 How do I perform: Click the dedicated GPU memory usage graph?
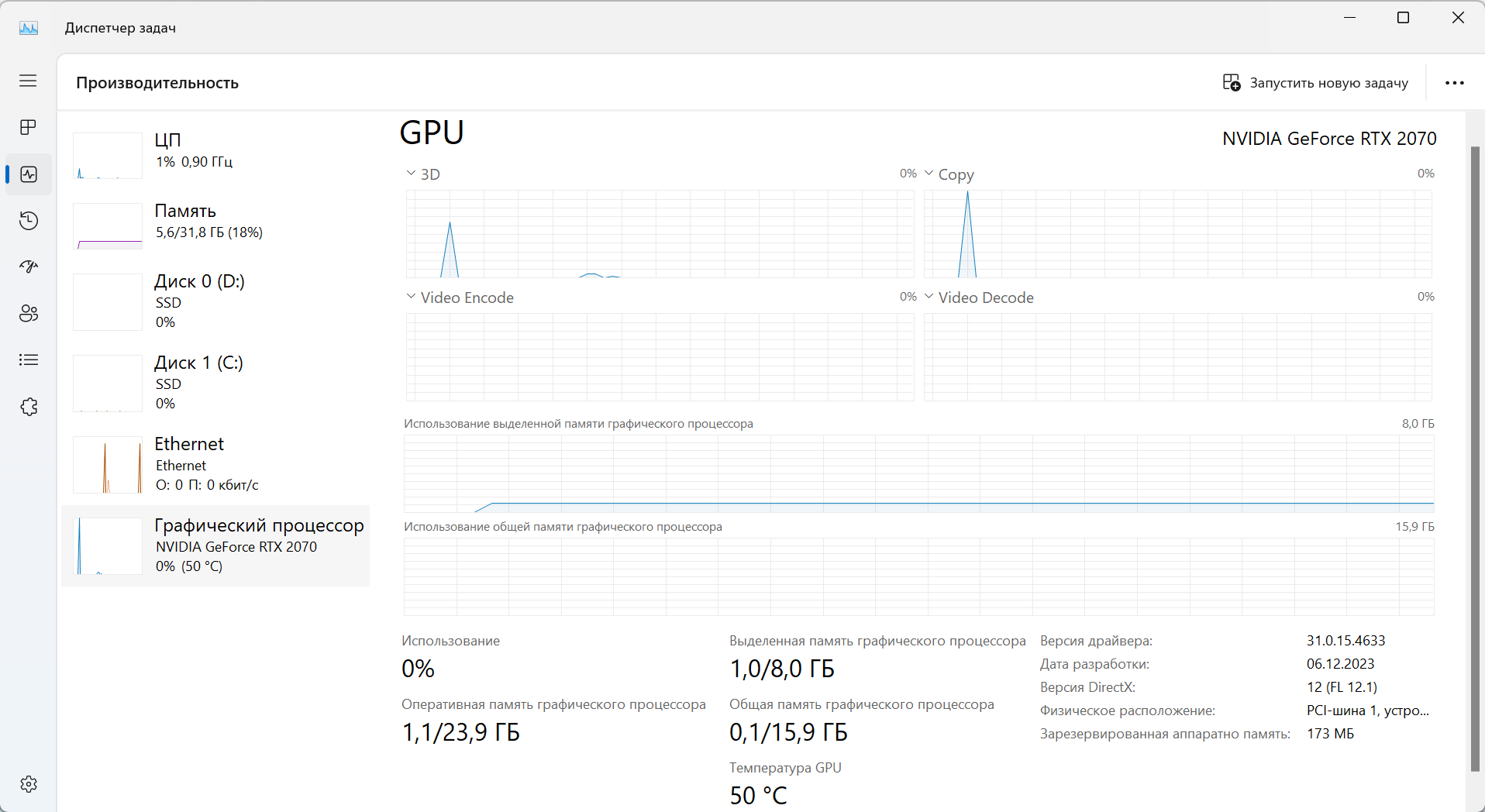click(x=918, y=473)
